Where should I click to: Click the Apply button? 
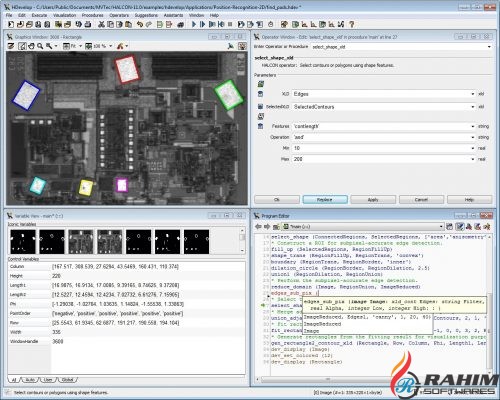point(373,200)
